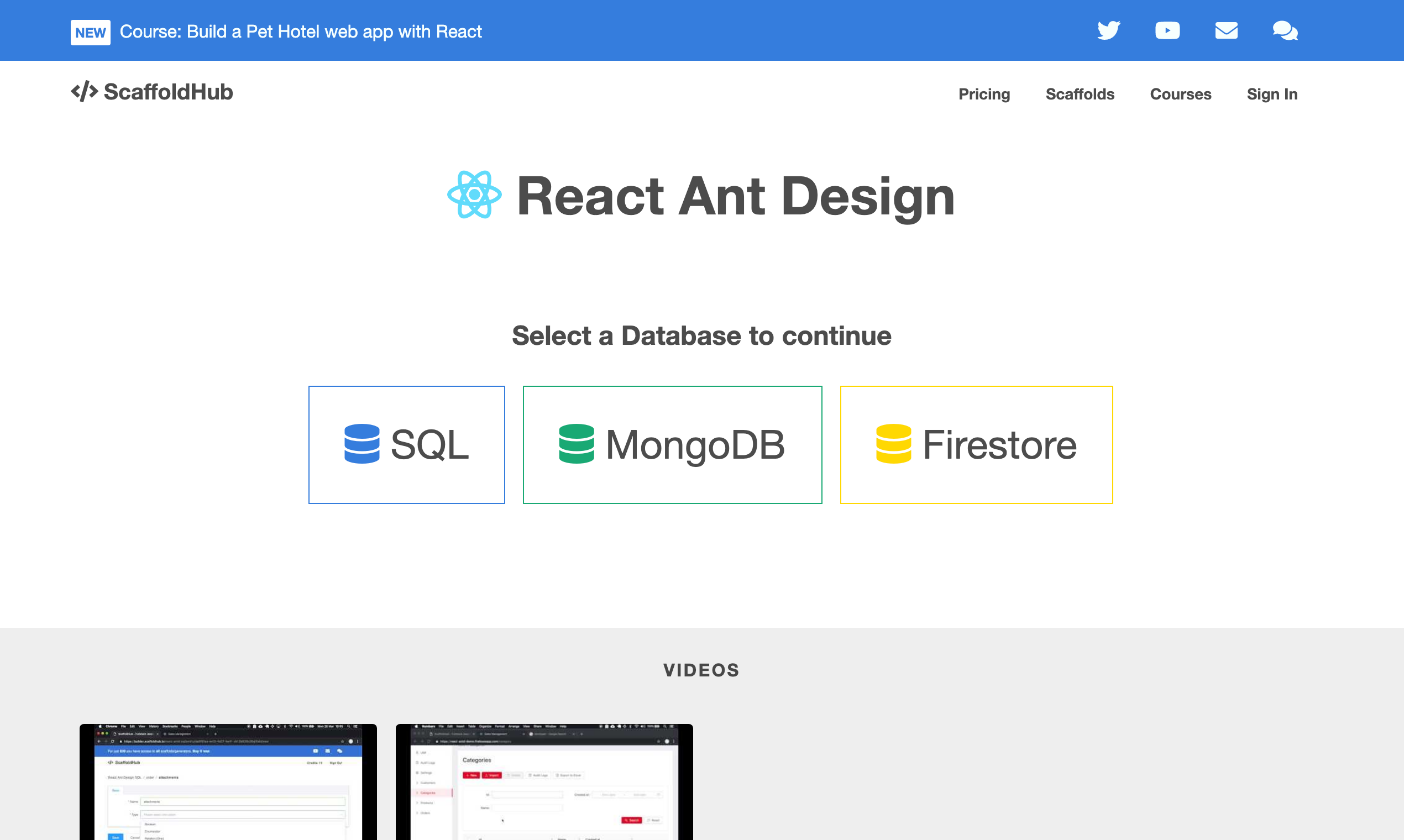Image resolution: width=1404 pixels, height=840 pixels.
Task: Open the chat bubbles icon
Action: (x=1285, y=30)
